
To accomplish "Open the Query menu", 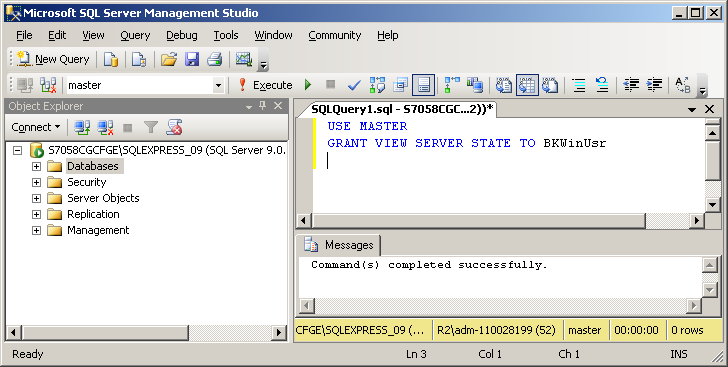I will click(135, 35).
